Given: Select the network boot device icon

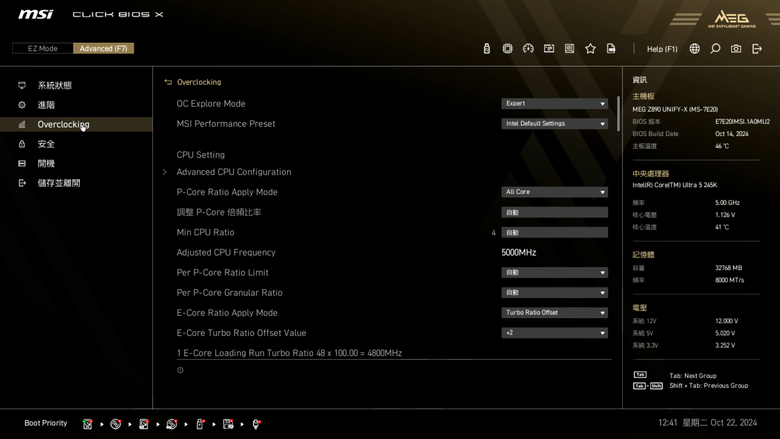Looking at the screenshot, I should 256,424.
